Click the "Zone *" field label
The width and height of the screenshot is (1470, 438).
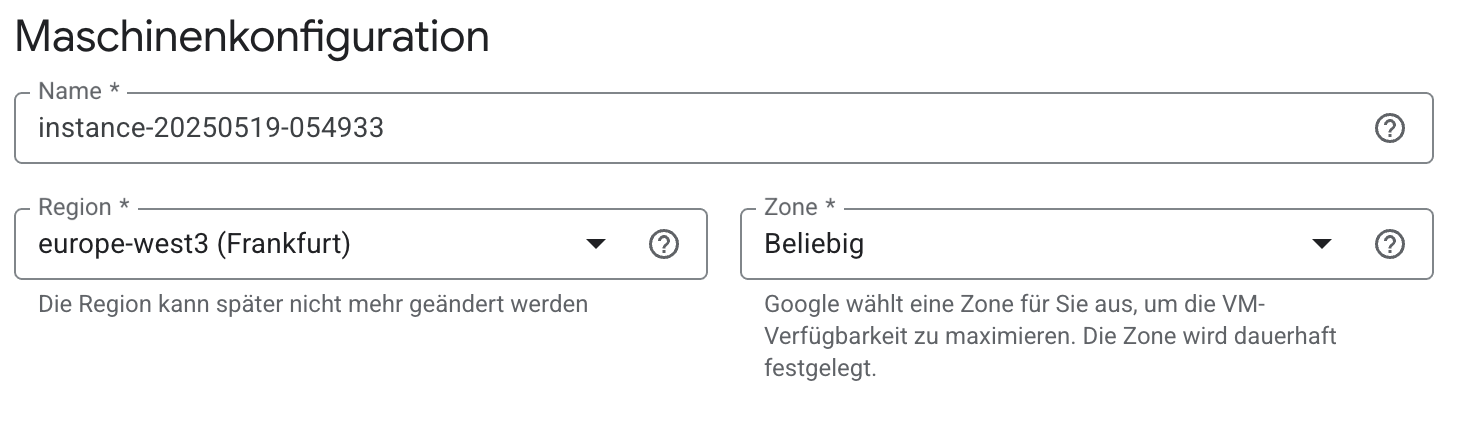[x=800, y=208]
